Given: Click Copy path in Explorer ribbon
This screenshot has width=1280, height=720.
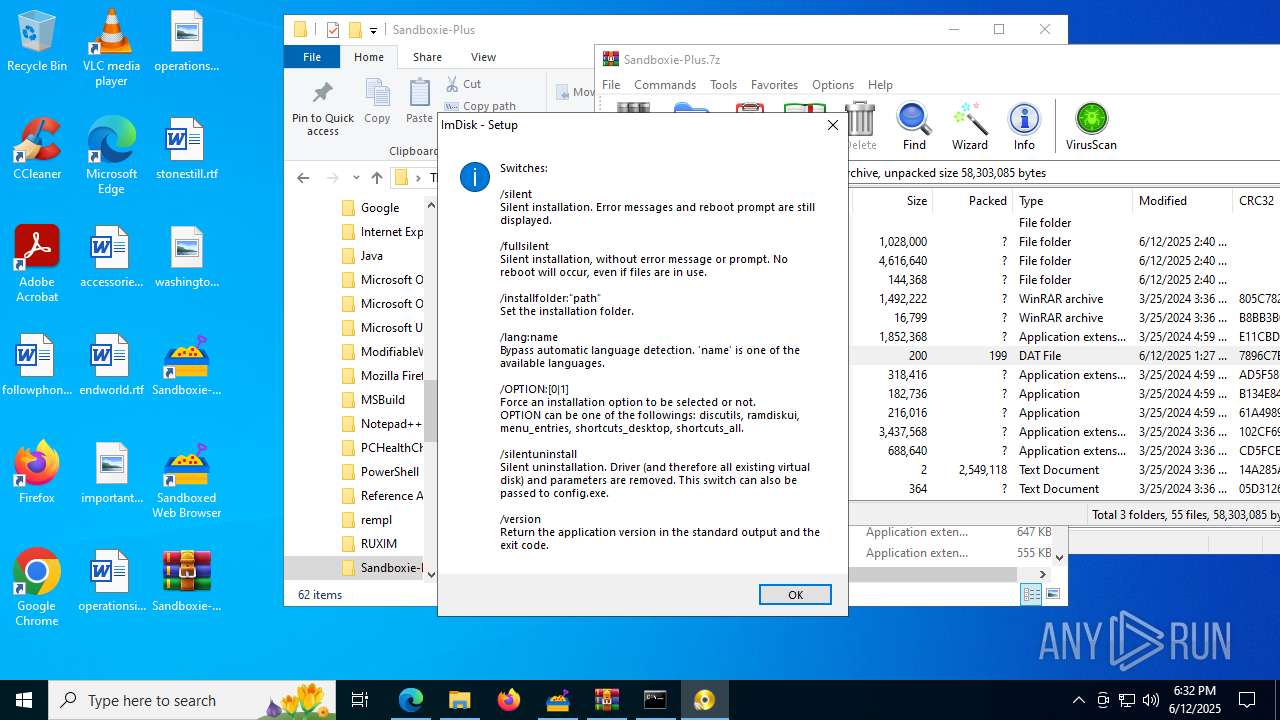Looking at the screenshot, I should 481,105.
